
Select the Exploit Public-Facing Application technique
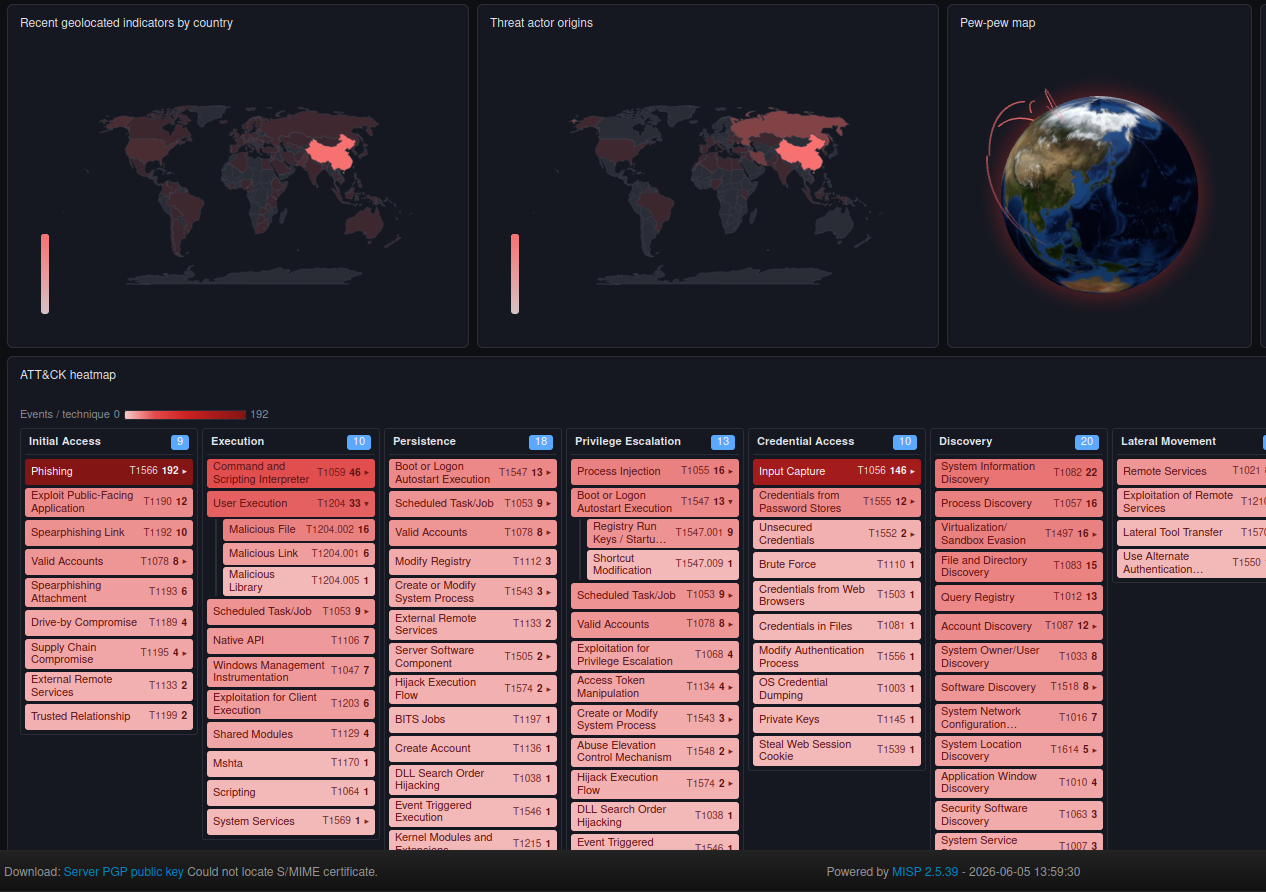(109, 502)
